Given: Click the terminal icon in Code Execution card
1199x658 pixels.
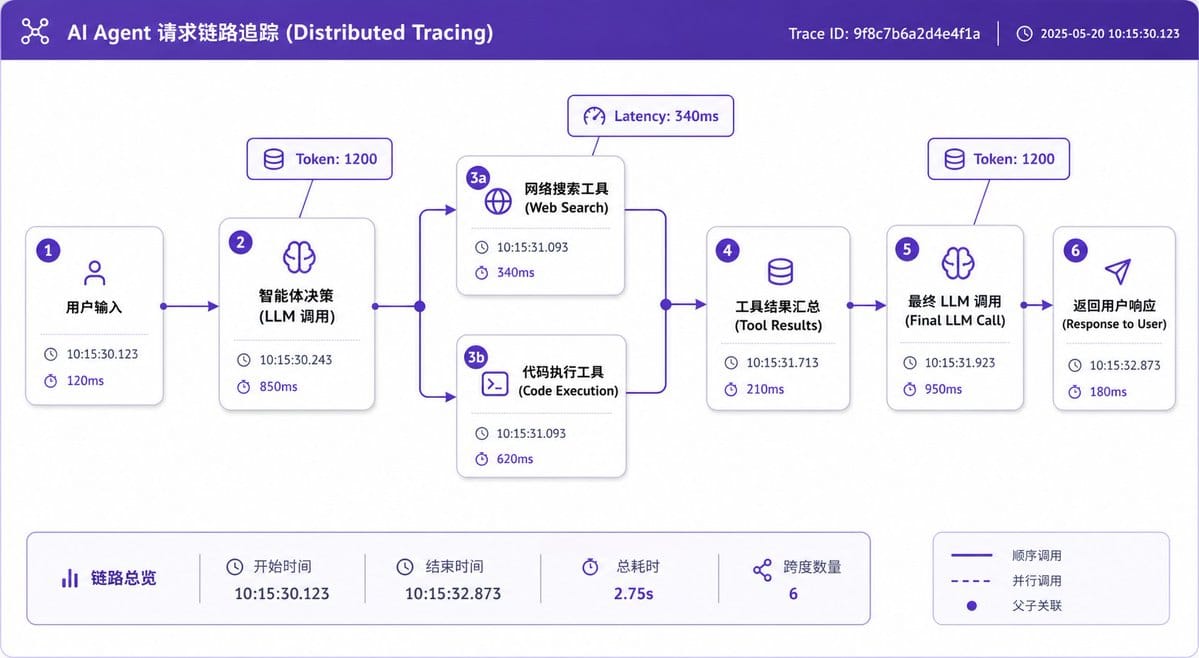Looking at the screenshot, I should 495,384.
